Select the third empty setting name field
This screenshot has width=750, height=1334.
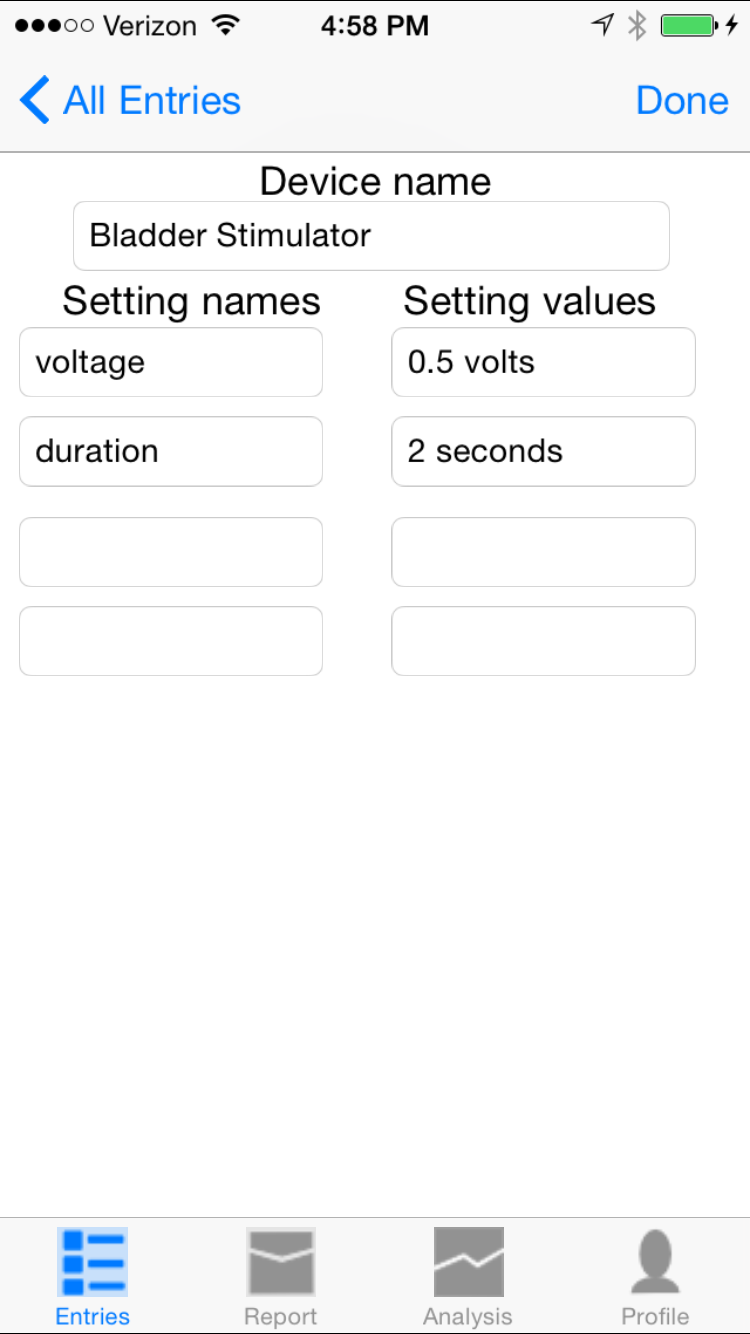pos(171,552)
